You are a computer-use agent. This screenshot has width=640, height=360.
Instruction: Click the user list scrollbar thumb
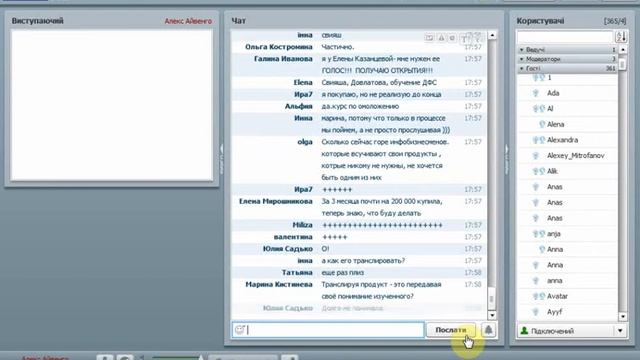pyautogui.click(x=622, y=64)
